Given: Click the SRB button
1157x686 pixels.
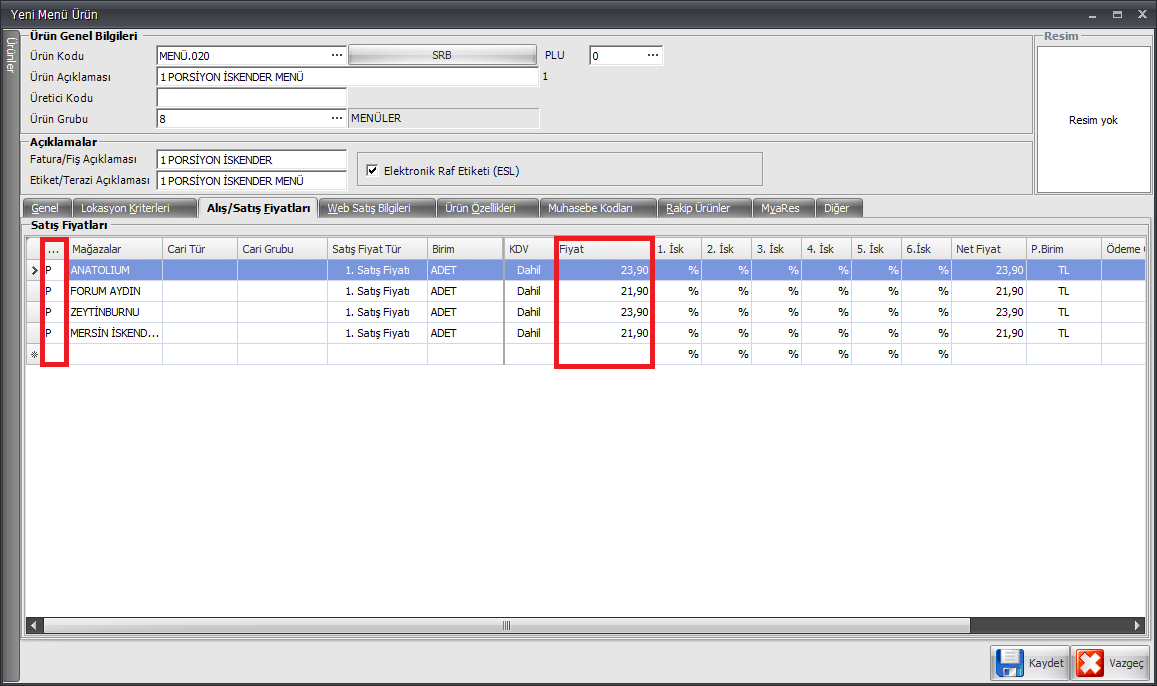Looking at the screenshot, I should pos(441,56).
